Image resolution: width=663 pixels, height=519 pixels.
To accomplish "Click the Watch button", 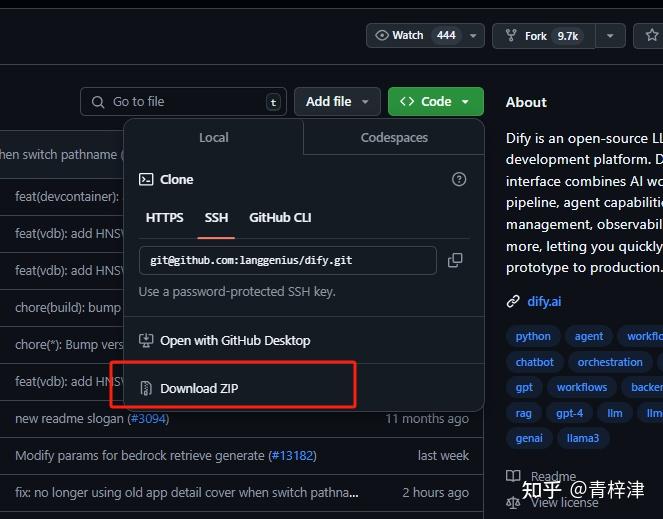I will tap(425, 36).
